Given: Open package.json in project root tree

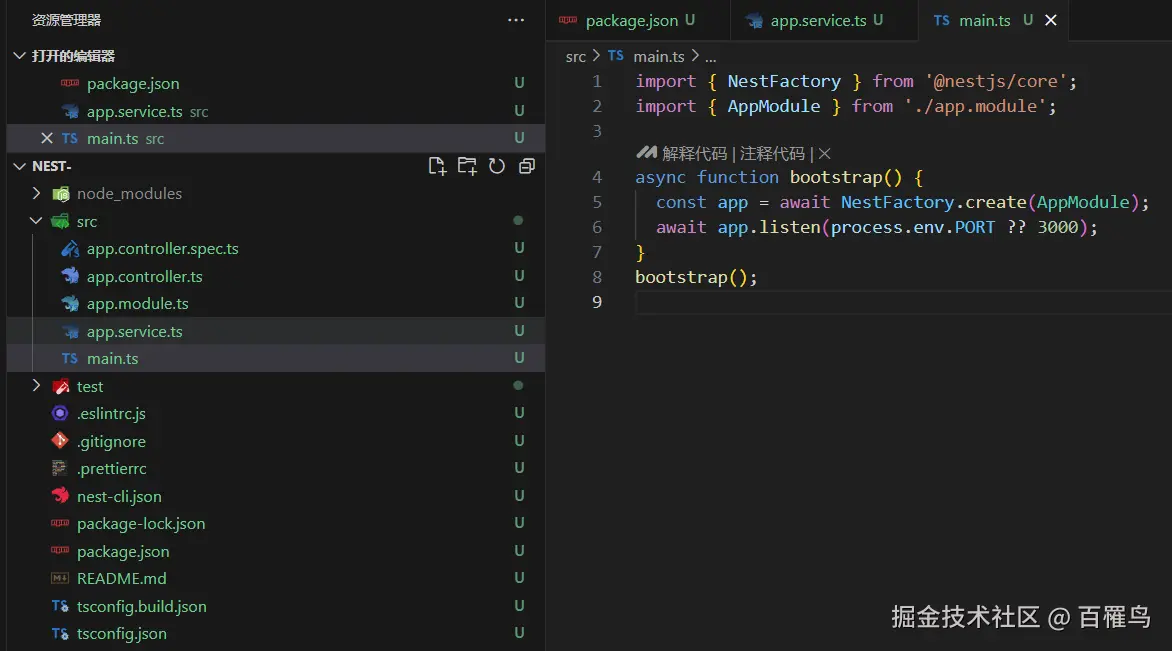Looking at the screenshot, I should pyautogui.click(x=276, y=551).
